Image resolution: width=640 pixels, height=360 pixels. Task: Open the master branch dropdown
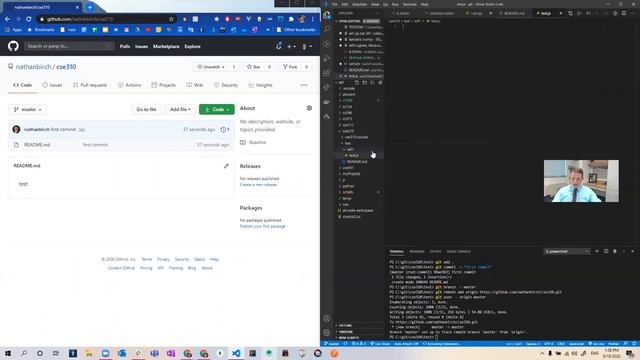click(27, 109)
